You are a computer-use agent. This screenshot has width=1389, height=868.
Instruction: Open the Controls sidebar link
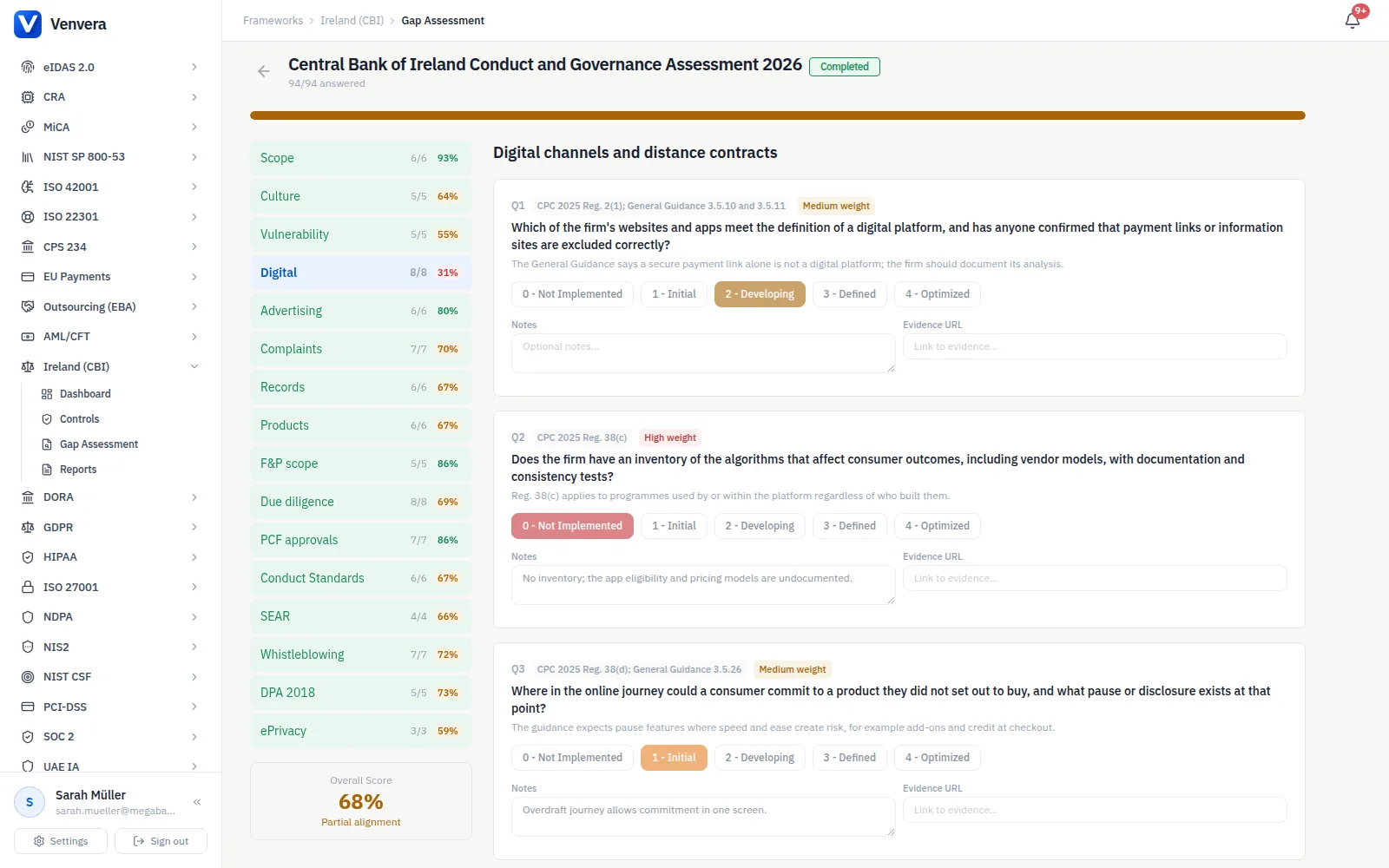coord(80,419)
